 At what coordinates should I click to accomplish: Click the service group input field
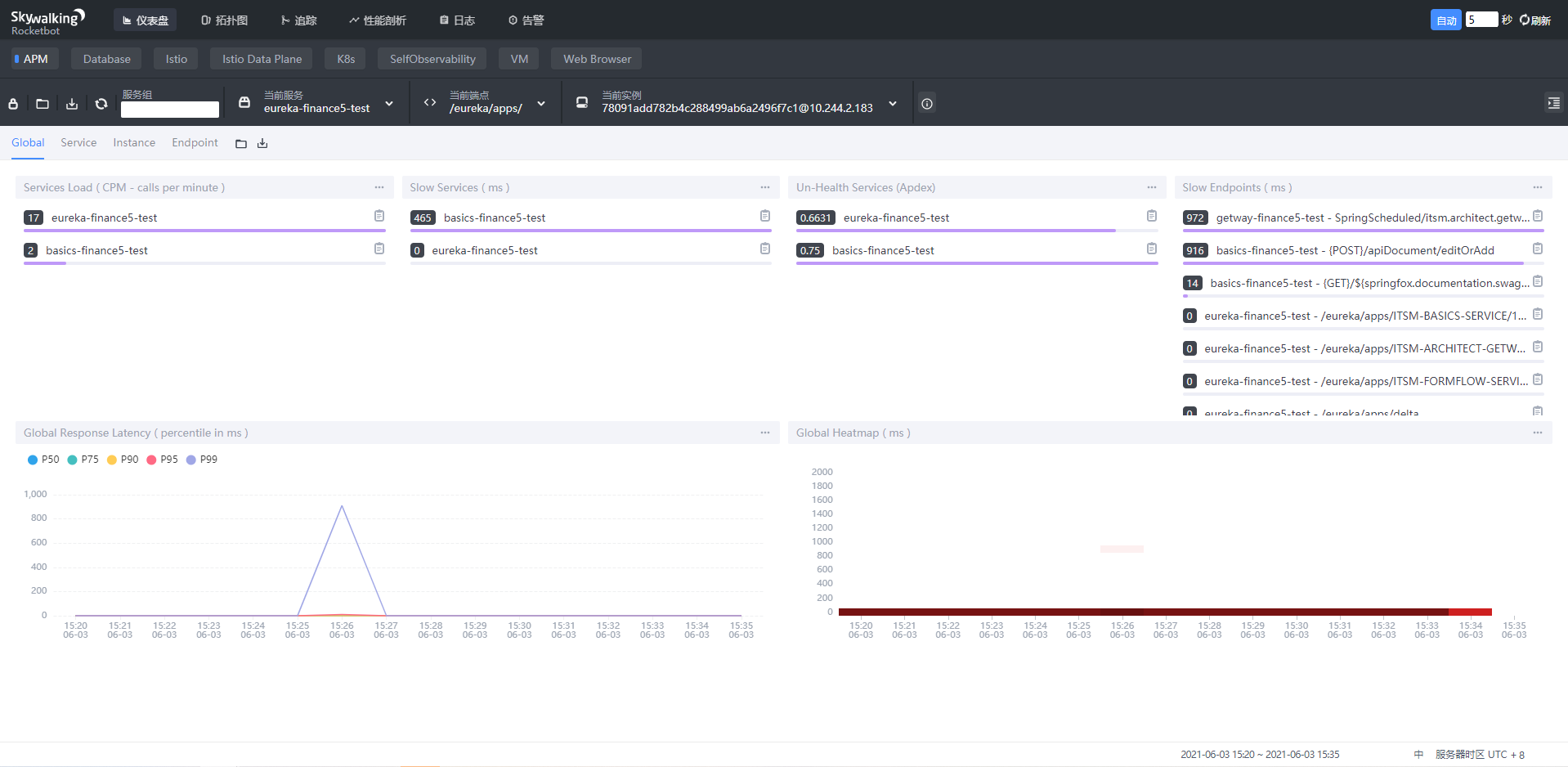[170, 110]
